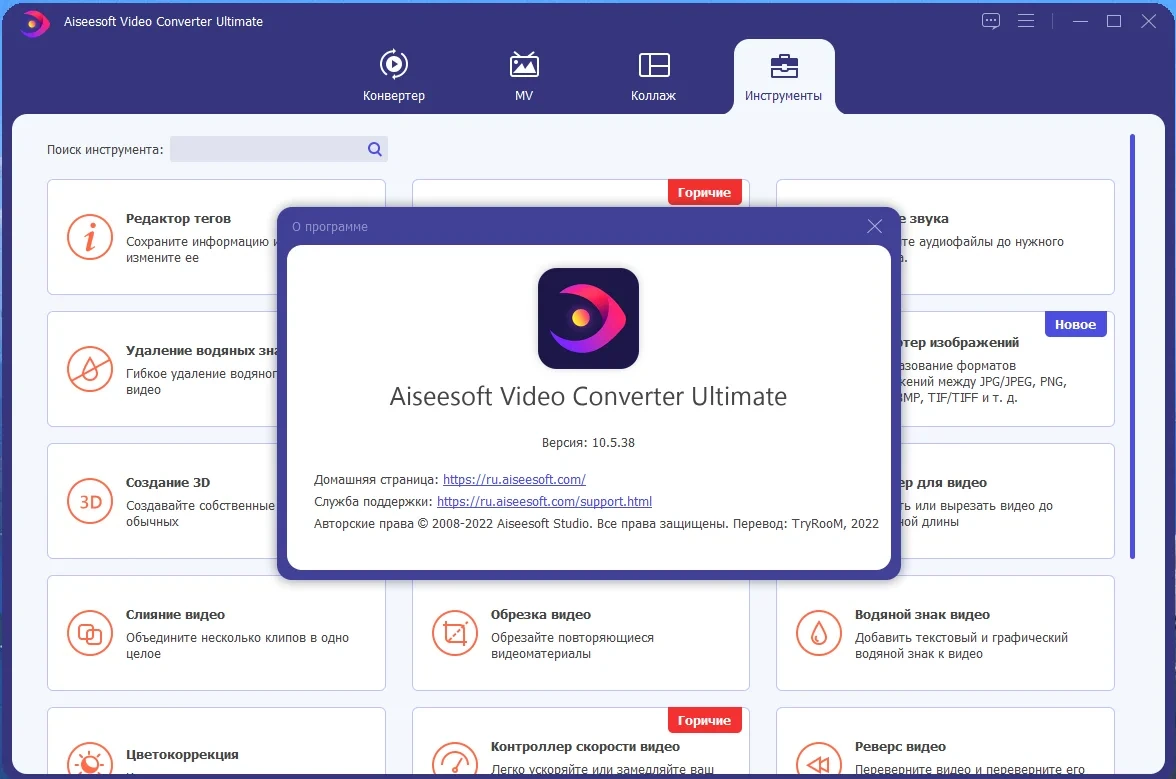1176x779 pixels.
Task: Open the Редактор тегов info icon
Action: pyautogui.click(x=90, y=237)
